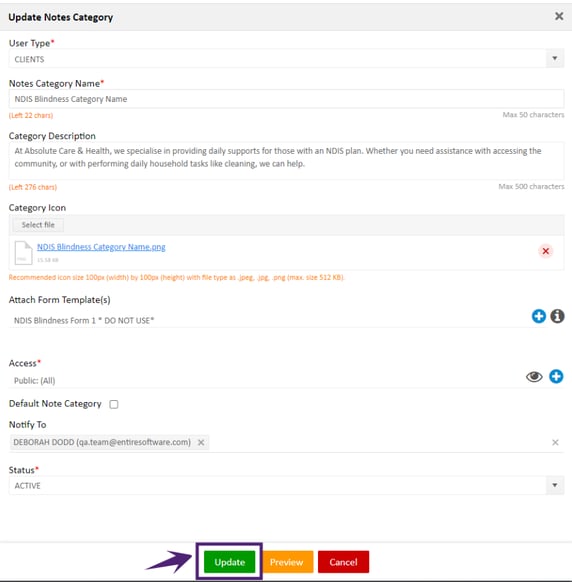
Task: Expand the Status dropdown arrow
Action: 555,485
